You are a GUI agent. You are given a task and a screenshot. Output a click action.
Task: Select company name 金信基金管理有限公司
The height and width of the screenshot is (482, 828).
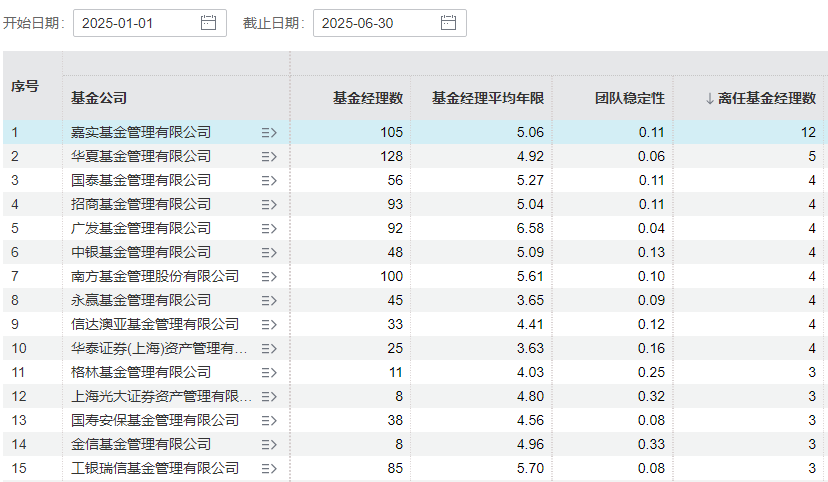point(141,445)
